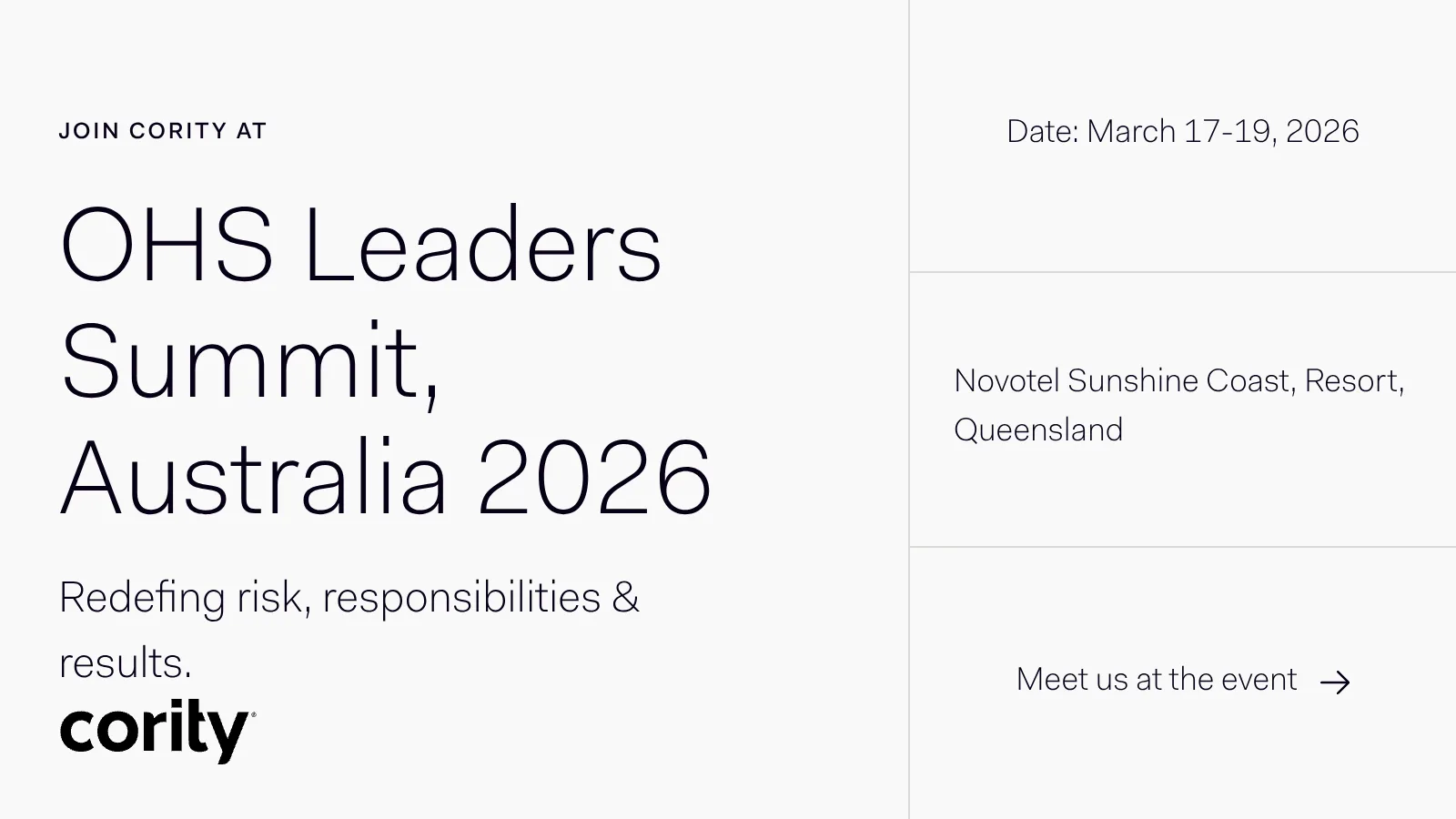The image size is (1456, 819).
Task: Click the word 'Queensland'
Action: (x=1038, y=430)
